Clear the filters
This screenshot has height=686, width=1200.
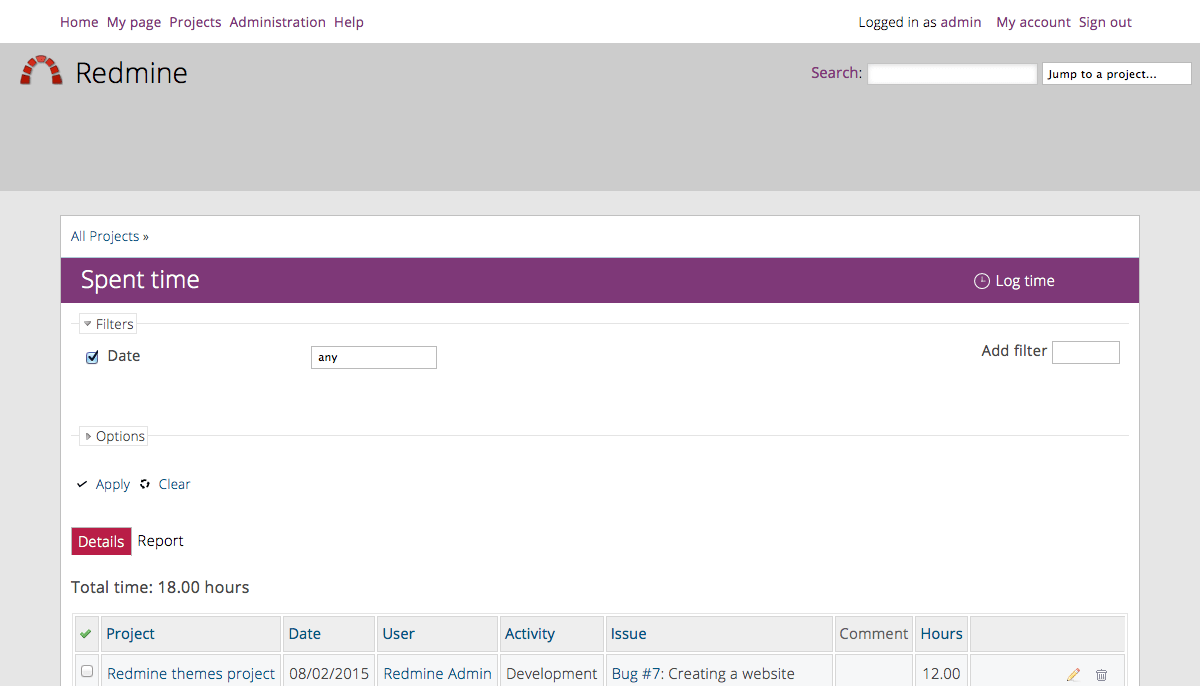pyautogui.click(x=174, y=484)
